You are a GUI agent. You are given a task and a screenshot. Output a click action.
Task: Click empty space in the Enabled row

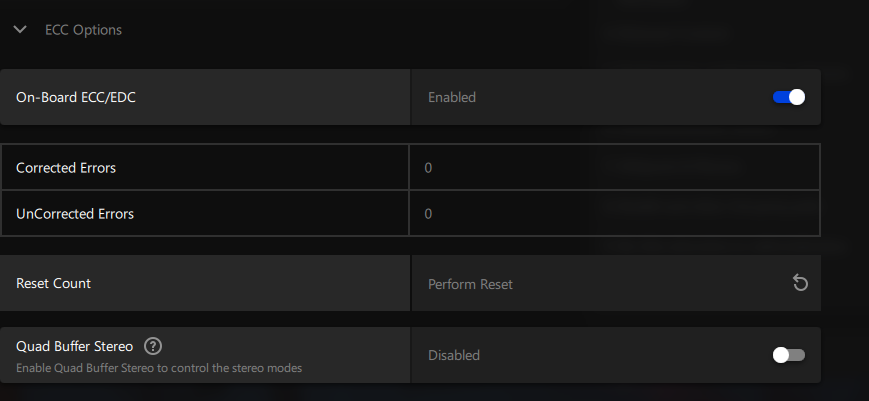point(621,97)
